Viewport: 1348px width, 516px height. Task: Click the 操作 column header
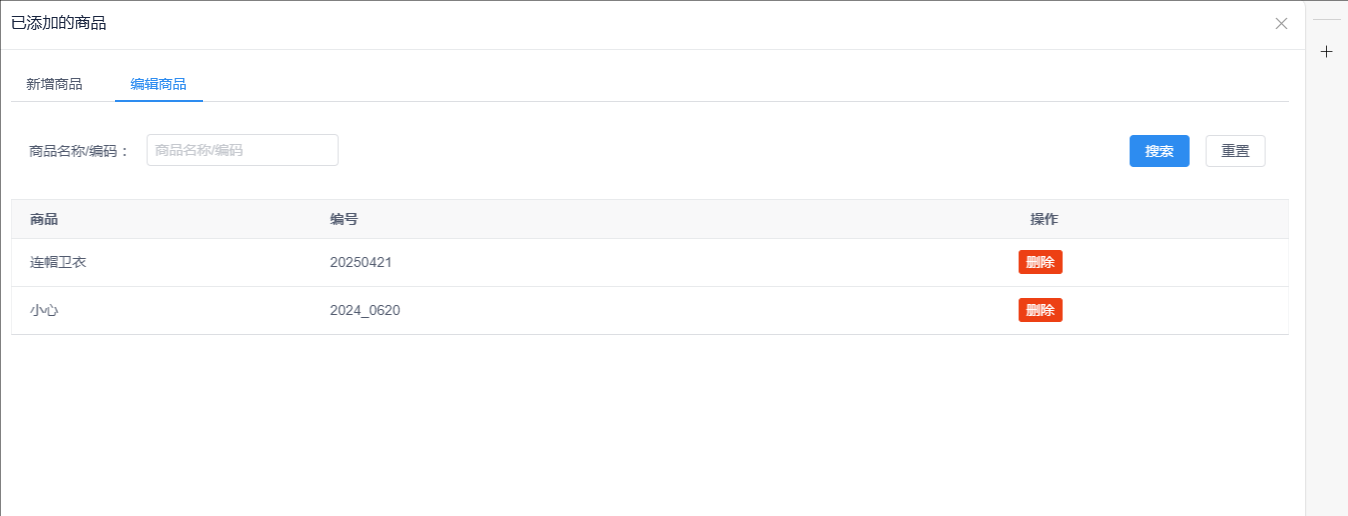(x=1044, y=219)
